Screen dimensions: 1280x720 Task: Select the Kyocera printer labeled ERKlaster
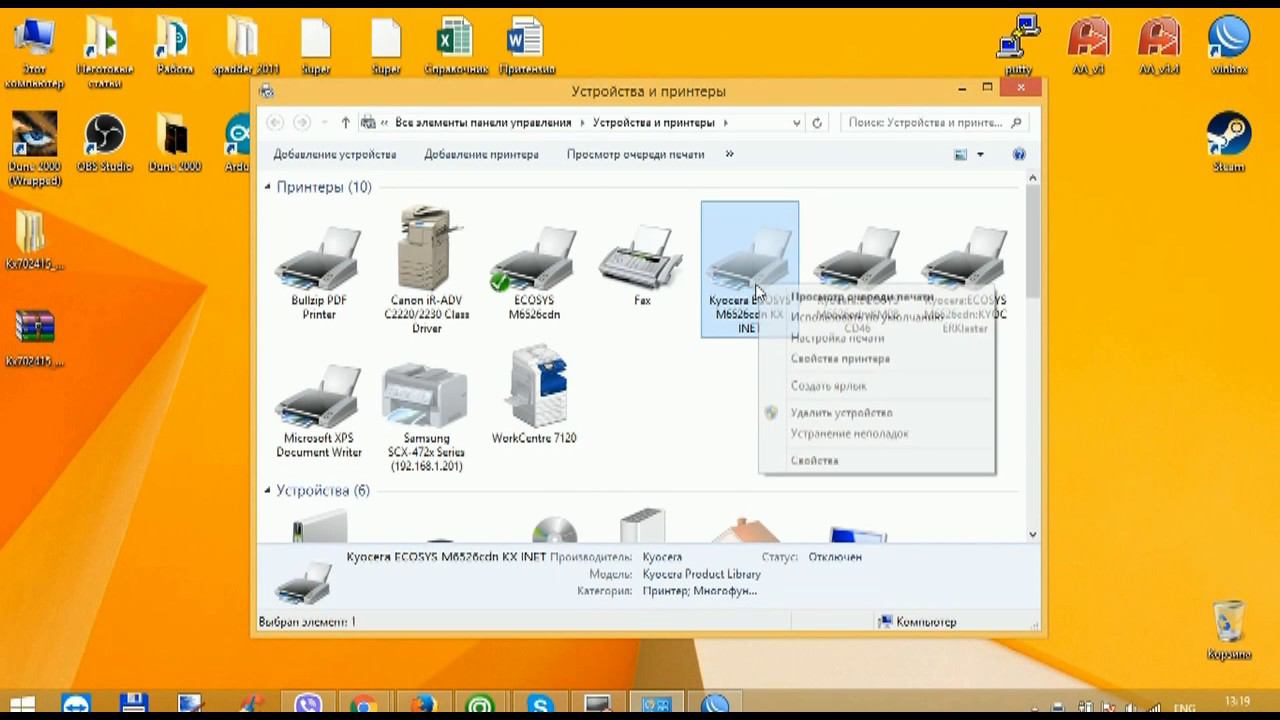(964, 277)
